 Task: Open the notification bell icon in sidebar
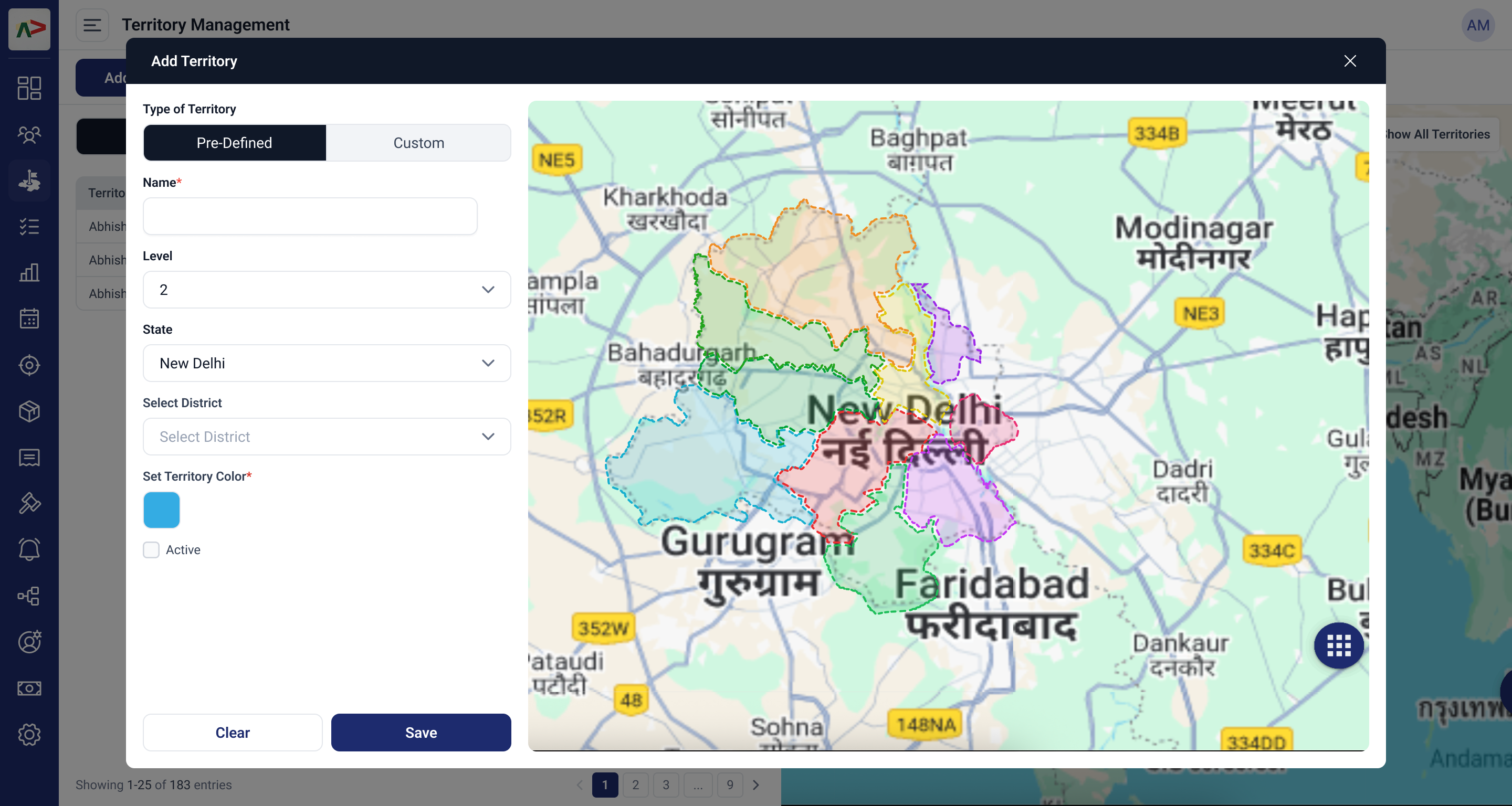point(29,549)
